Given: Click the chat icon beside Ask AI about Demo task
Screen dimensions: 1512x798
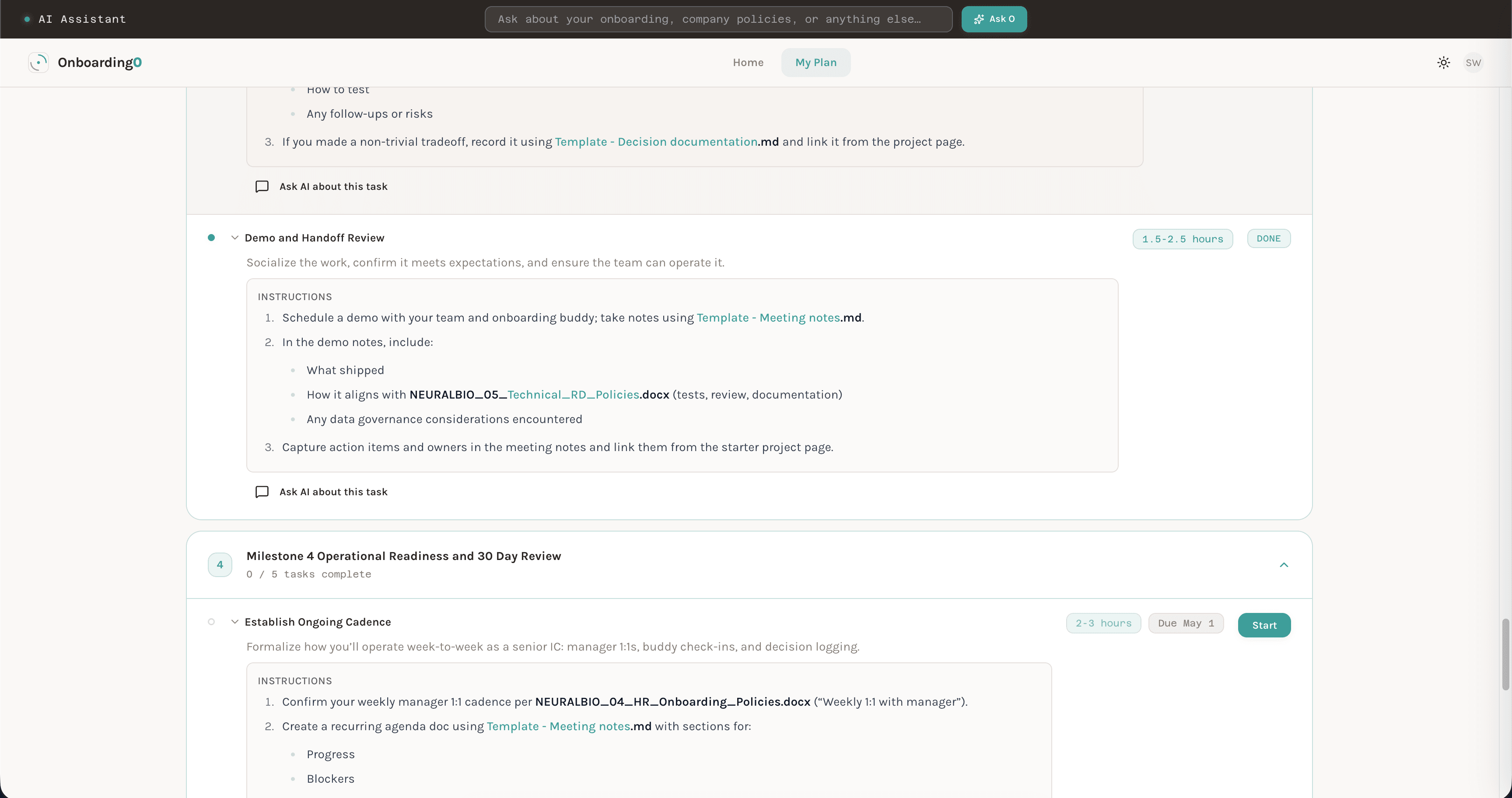Looking at the screenshot, I should (262, 492).
